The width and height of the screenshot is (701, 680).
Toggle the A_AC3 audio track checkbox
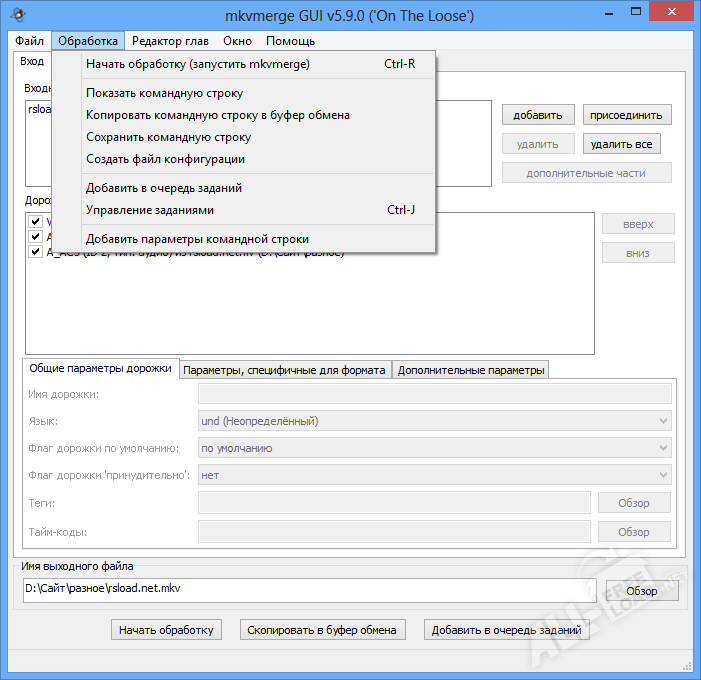pos(35,252)
